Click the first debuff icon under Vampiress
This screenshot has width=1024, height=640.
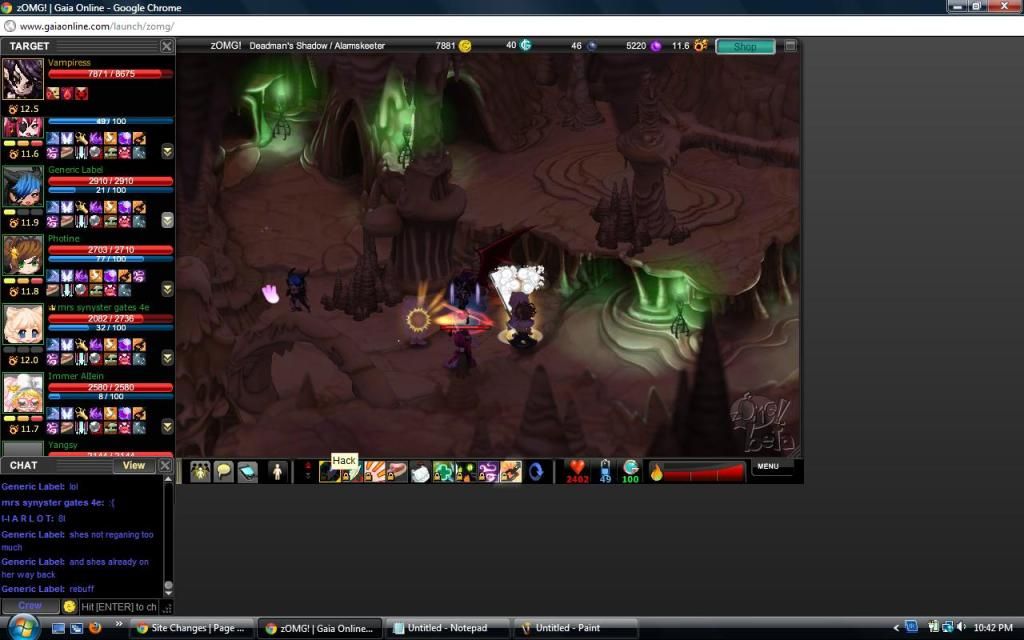(x=53, y=93)
